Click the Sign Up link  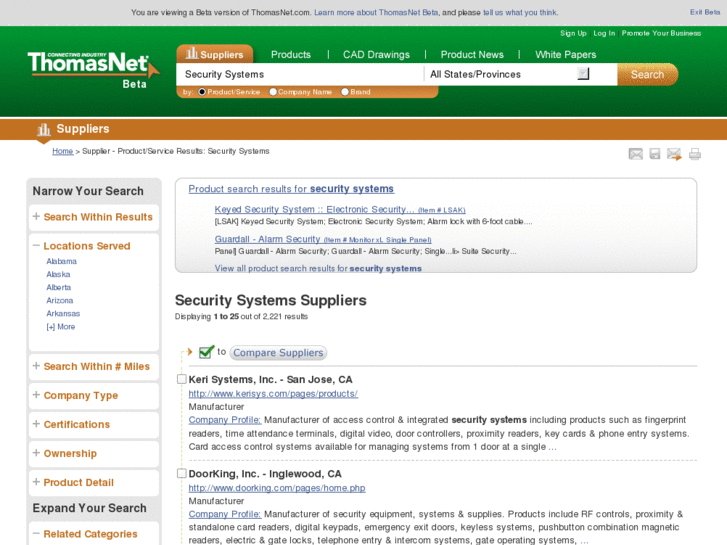click(573, 33)
